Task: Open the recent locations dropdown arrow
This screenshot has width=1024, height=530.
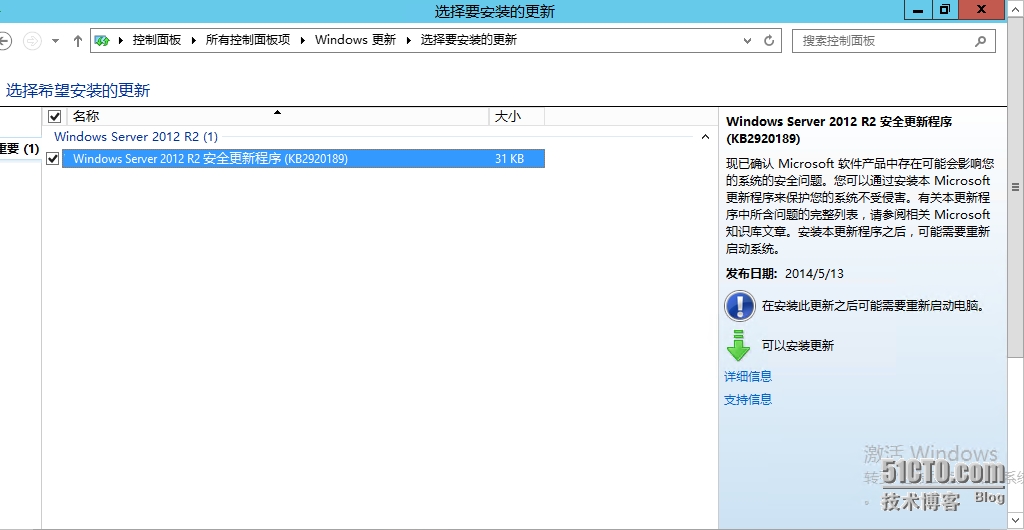Action: (56, 41)
